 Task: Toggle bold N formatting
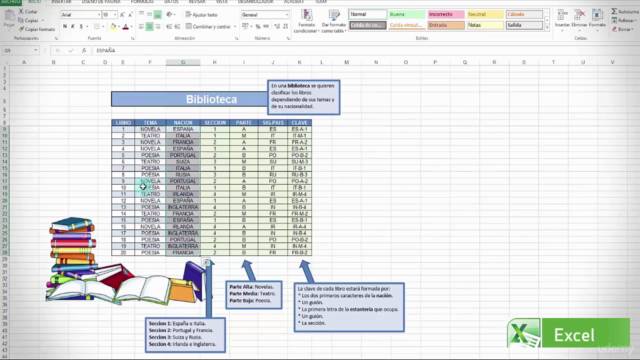[x=65, y=27]
